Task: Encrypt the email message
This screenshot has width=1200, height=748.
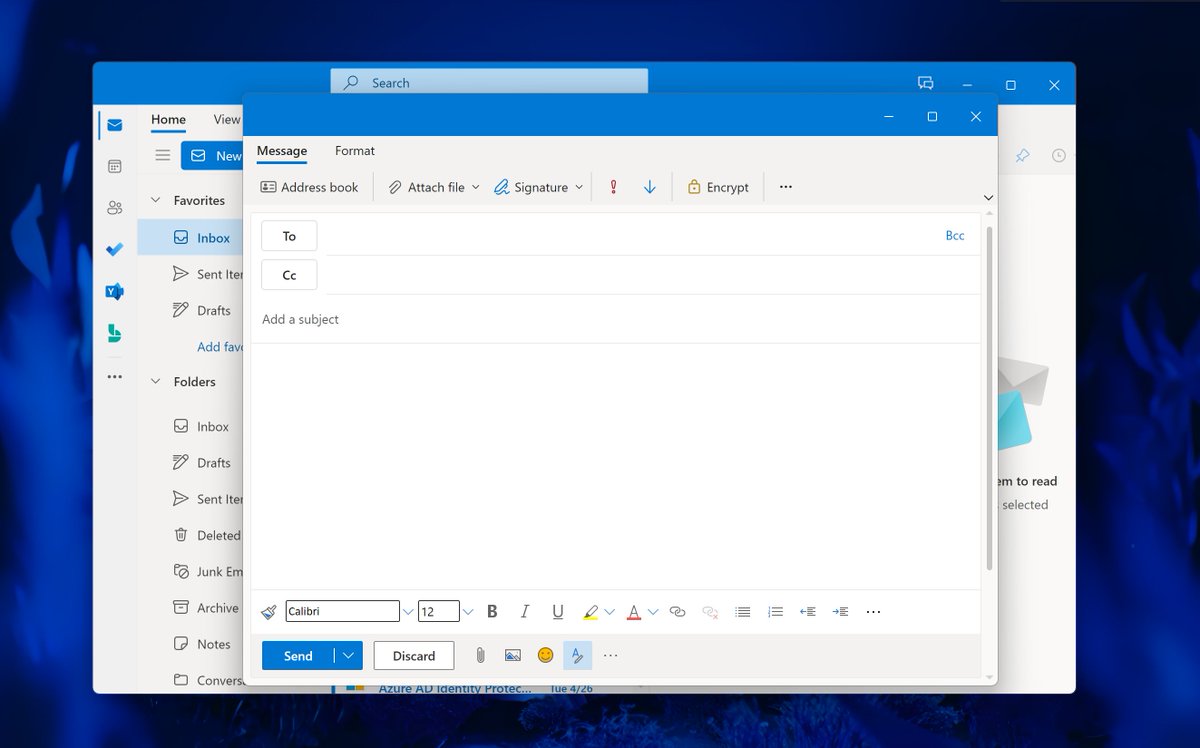Action: tap(717, 186)
